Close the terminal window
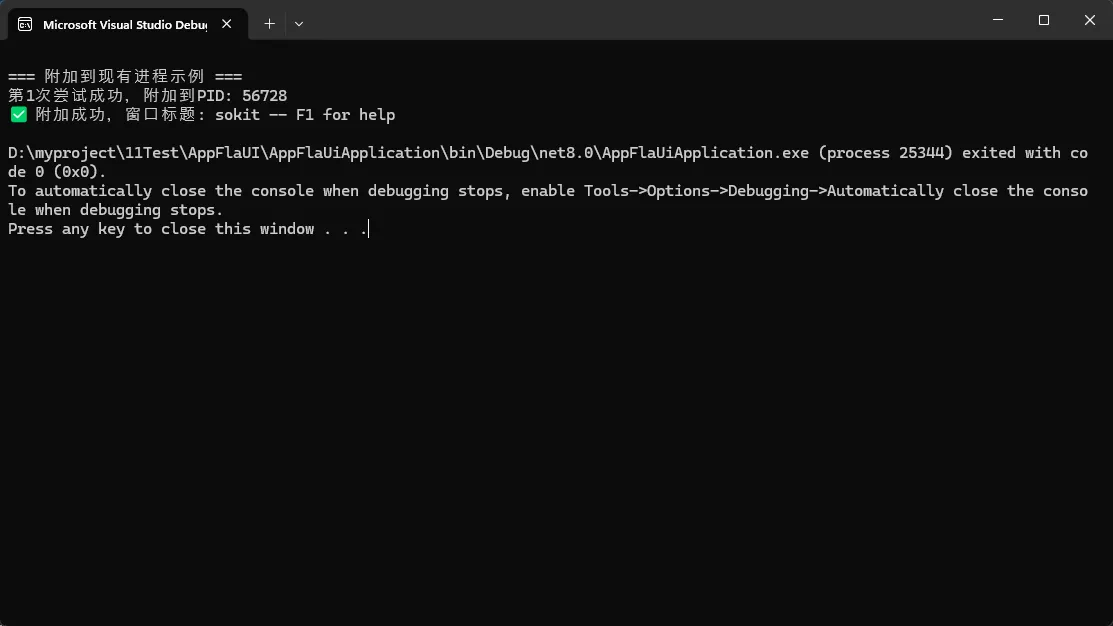Image resolution: width=1113 pixels, height=626 pixels. click(1088, 20)
